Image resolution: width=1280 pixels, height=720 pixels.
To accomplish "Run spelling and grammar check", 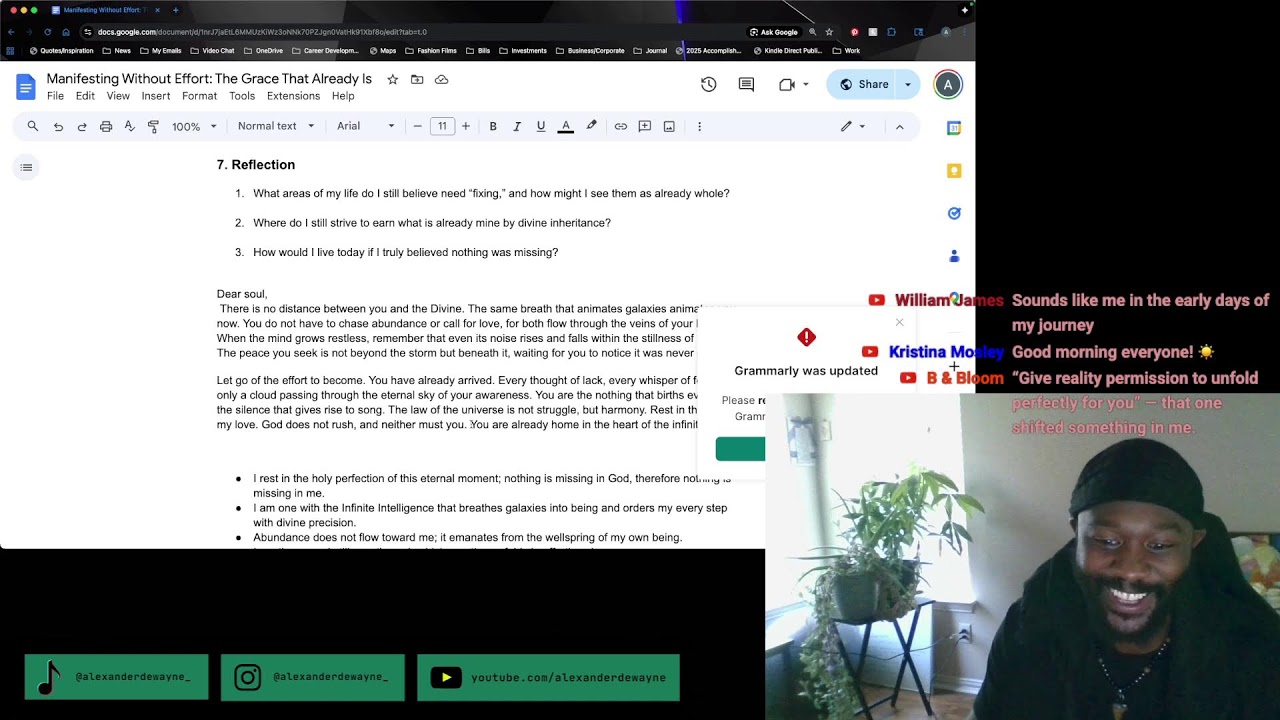I will [x=129, y=126].
